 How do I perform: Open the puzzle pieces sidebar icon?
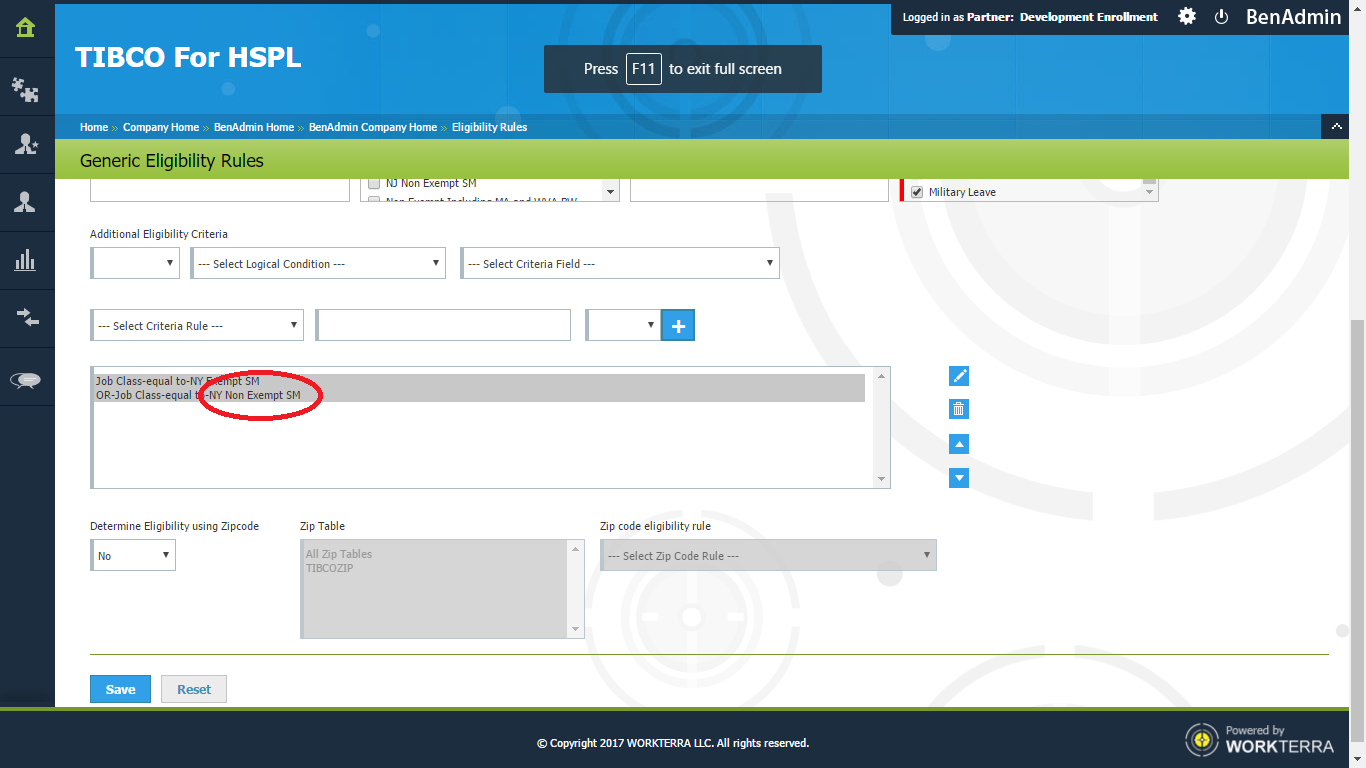pos(26,89)
